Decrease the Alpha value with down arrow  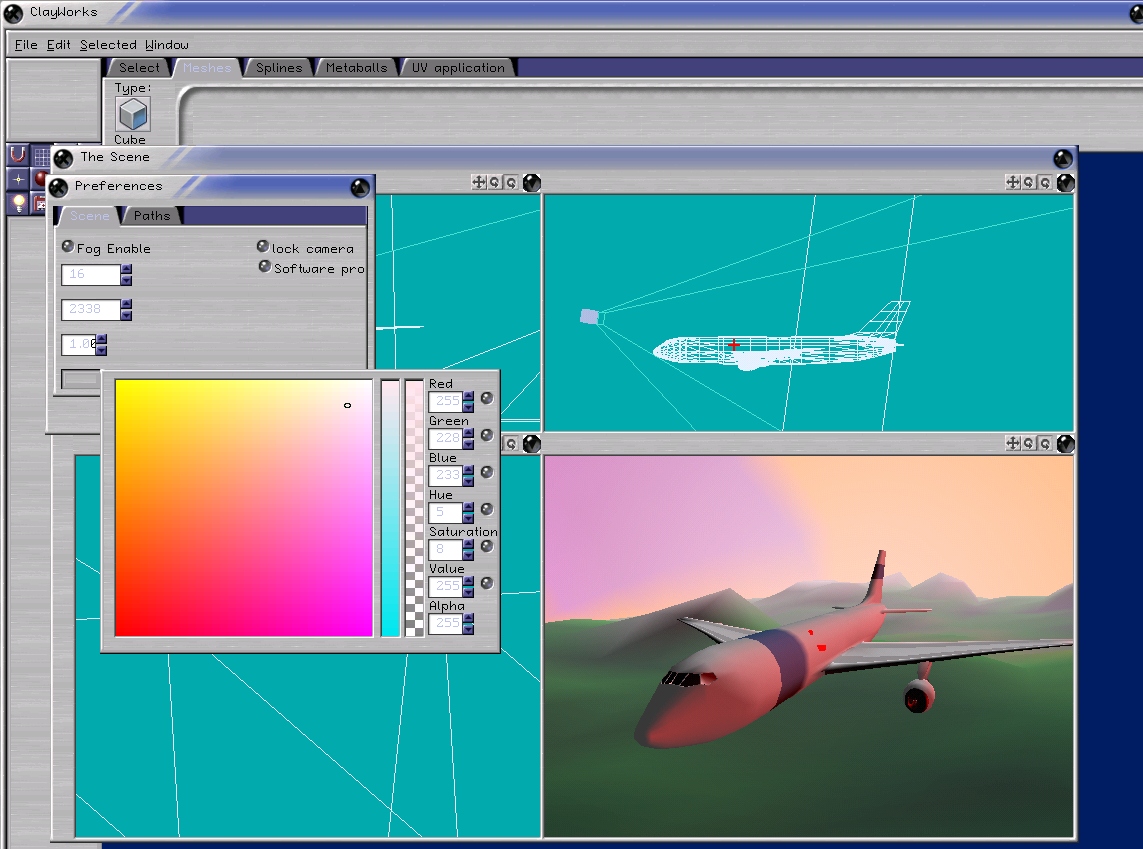pyautogui.click(x=468, y=629)
